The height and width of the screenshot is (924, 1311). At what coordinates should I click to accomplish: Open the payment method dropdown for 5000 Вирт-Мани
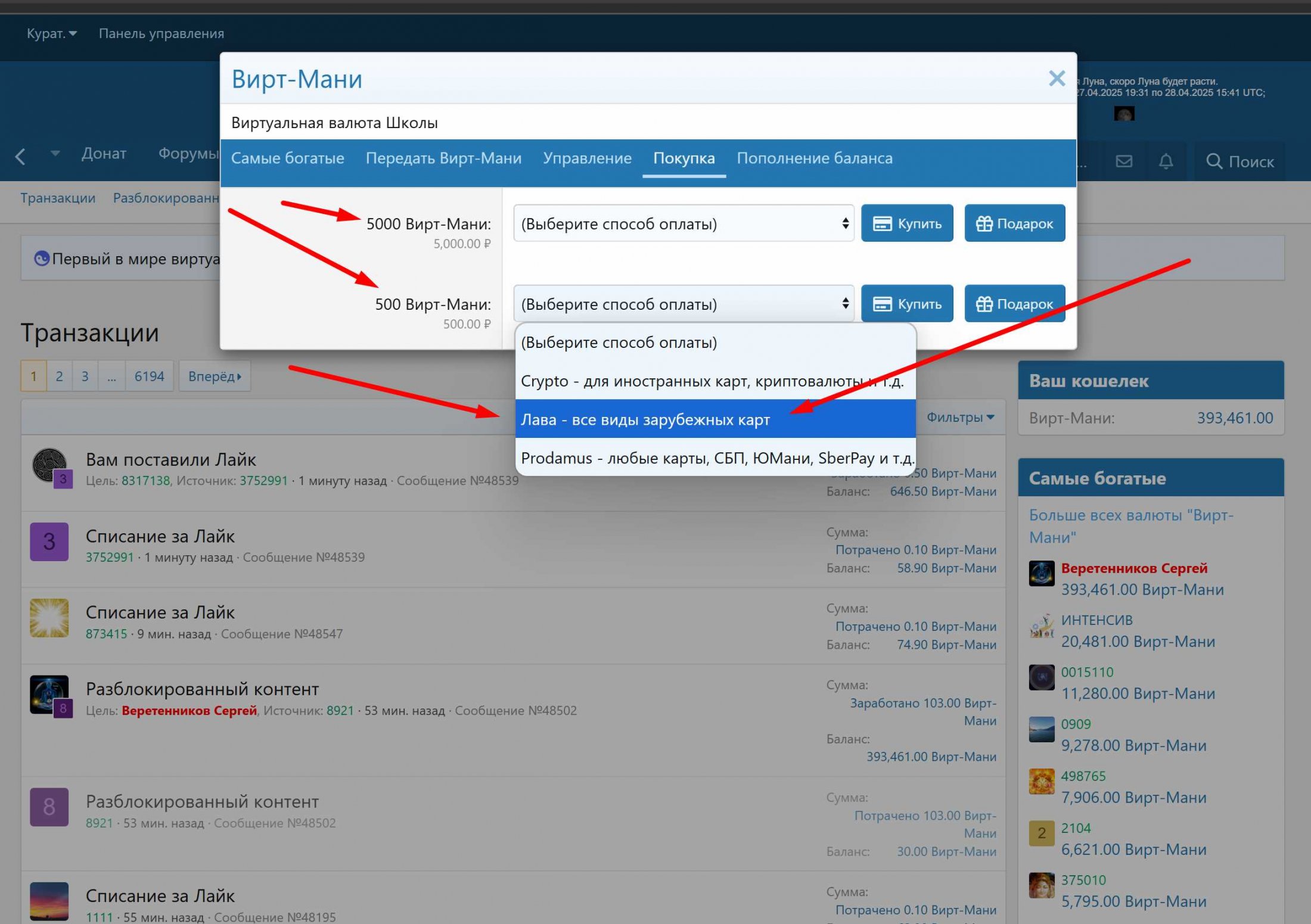coord(684,223)
